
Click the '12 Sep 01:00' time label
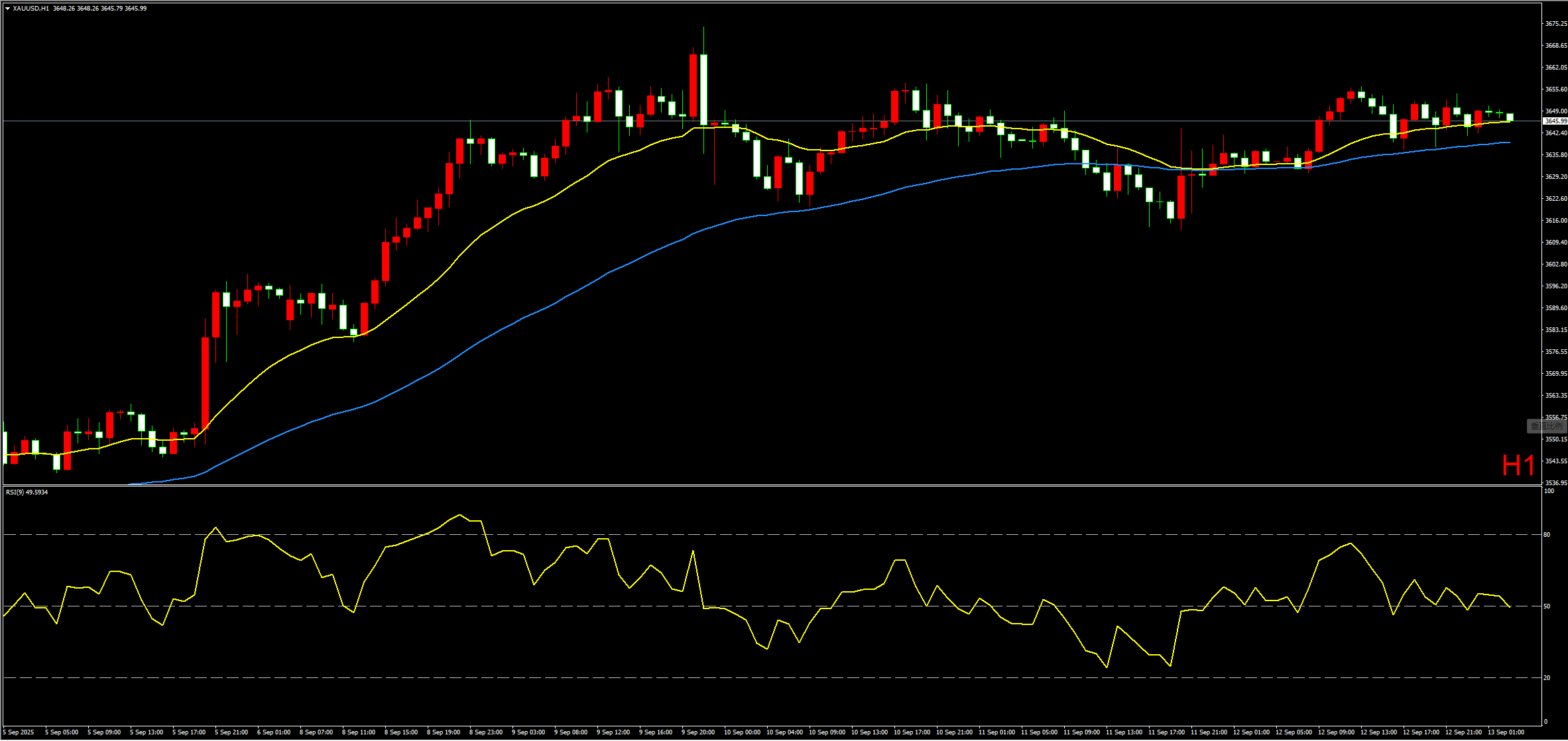coord(1251,732)
